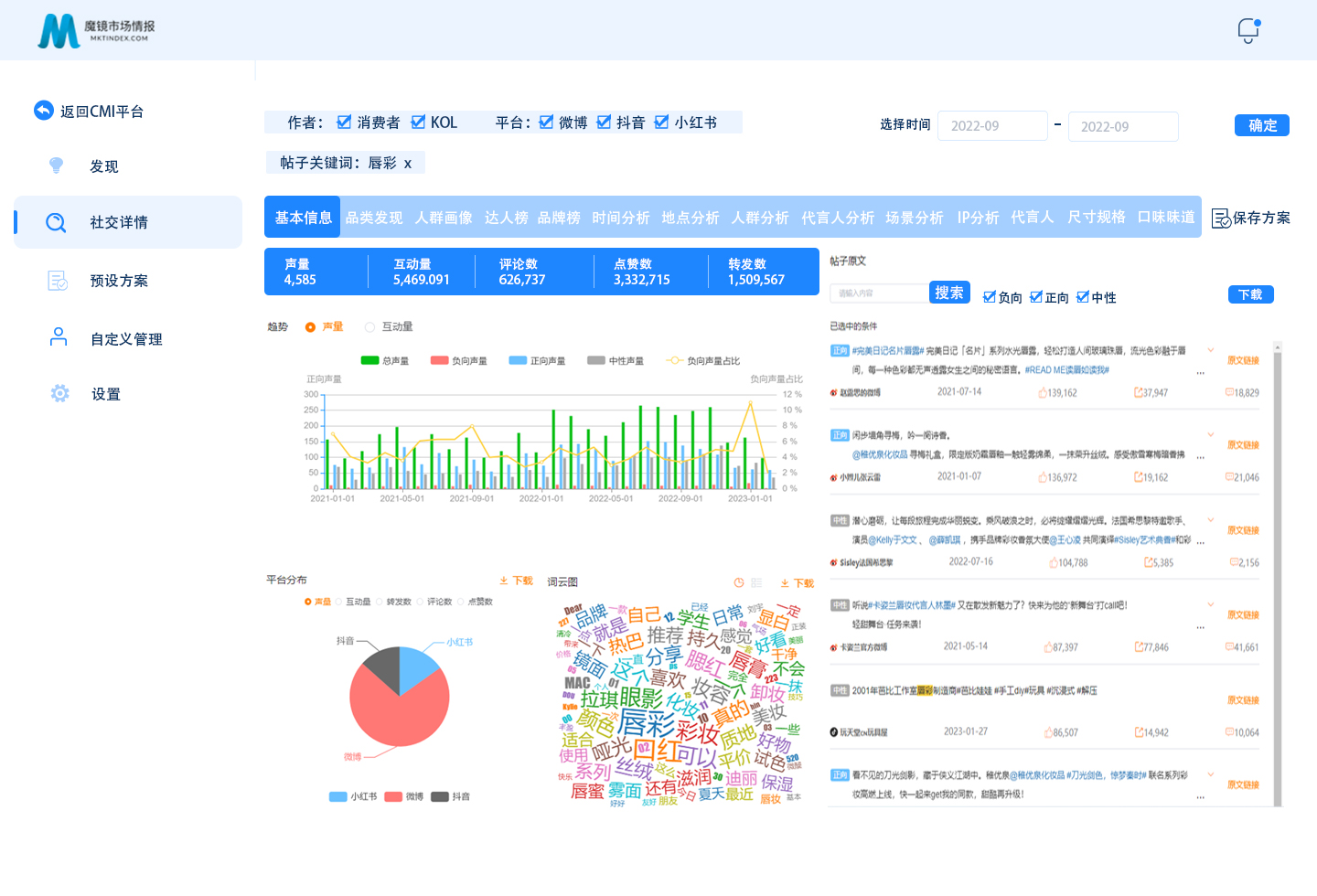This screenshot has width=1317, height=896.
Task: Expand the post from 小辫儿张云雷
Action: pos(1210,435)
